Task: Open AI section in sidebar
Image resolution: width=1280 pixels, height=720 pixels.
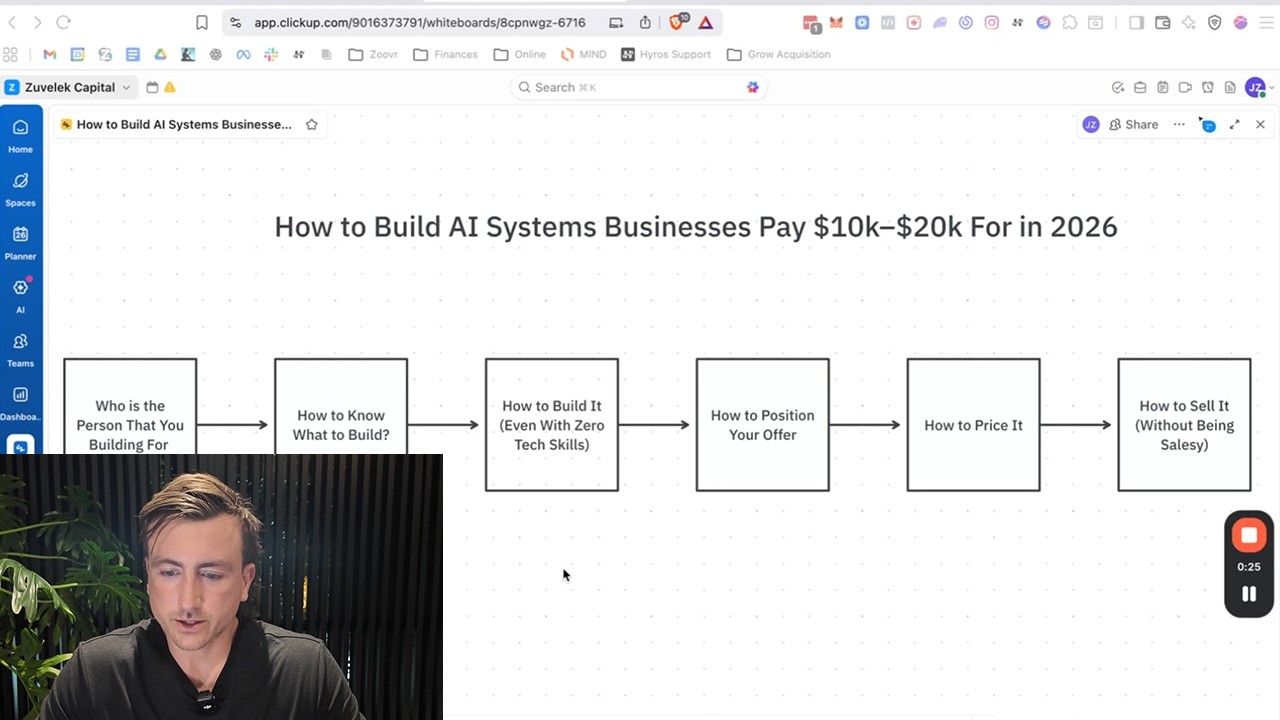Action: pyautogui.click(x=20, y=296)
